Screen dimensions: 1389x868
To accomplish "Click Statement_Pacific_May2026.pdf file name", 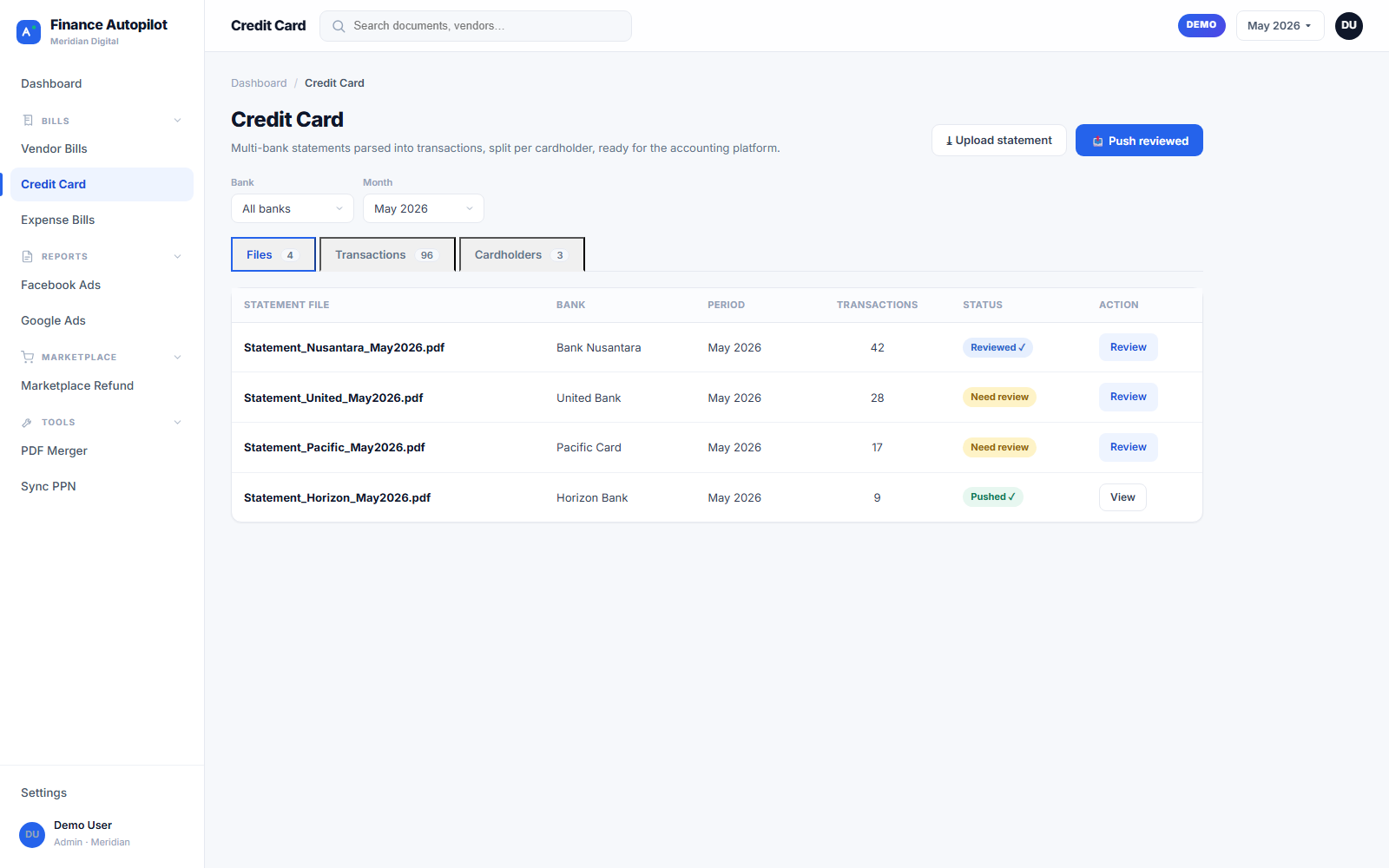I will (x=334, y=447).
